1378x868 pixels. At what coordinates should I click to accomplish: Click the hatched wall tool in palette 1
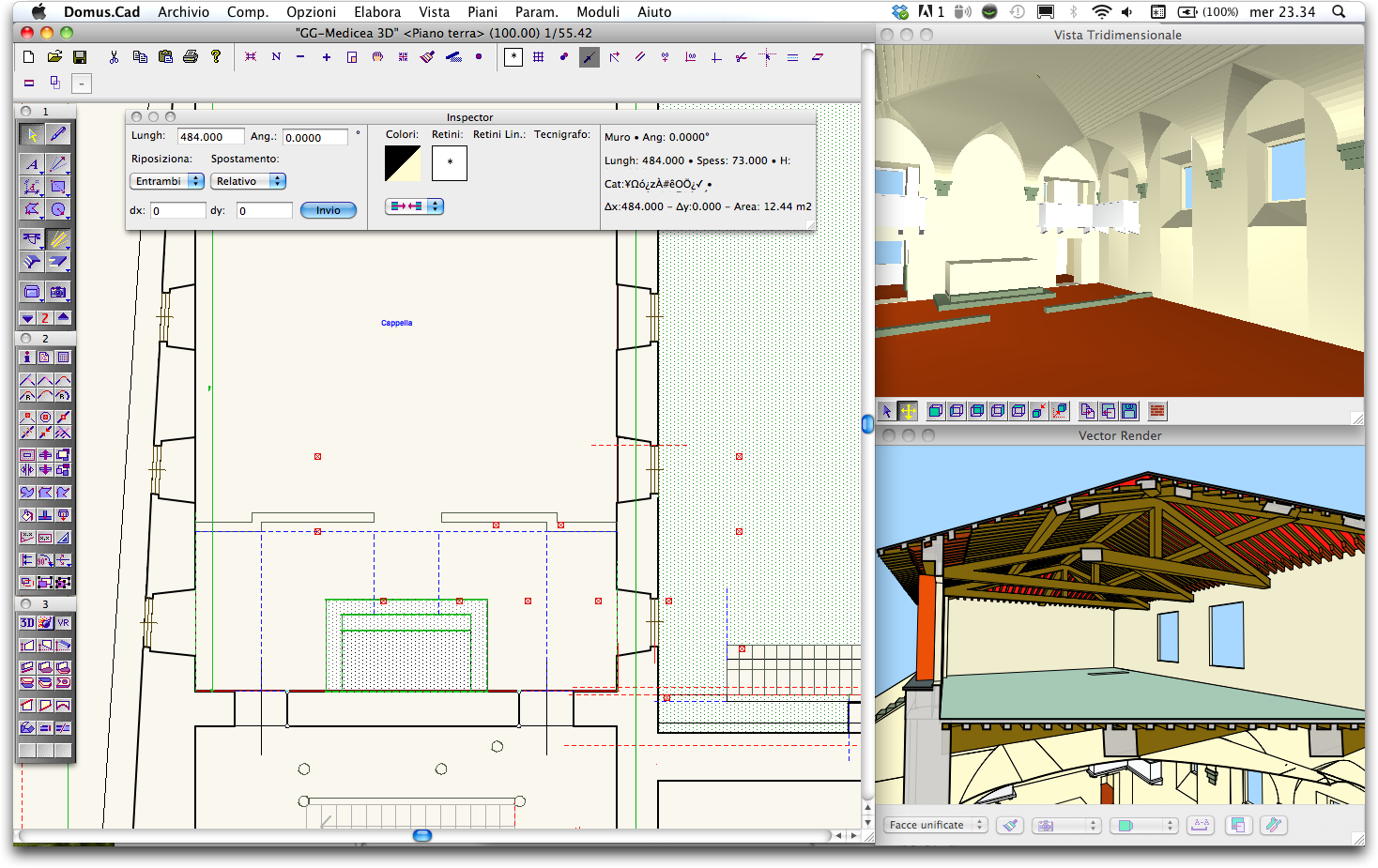pyautogui.click(x=58, y=239)
